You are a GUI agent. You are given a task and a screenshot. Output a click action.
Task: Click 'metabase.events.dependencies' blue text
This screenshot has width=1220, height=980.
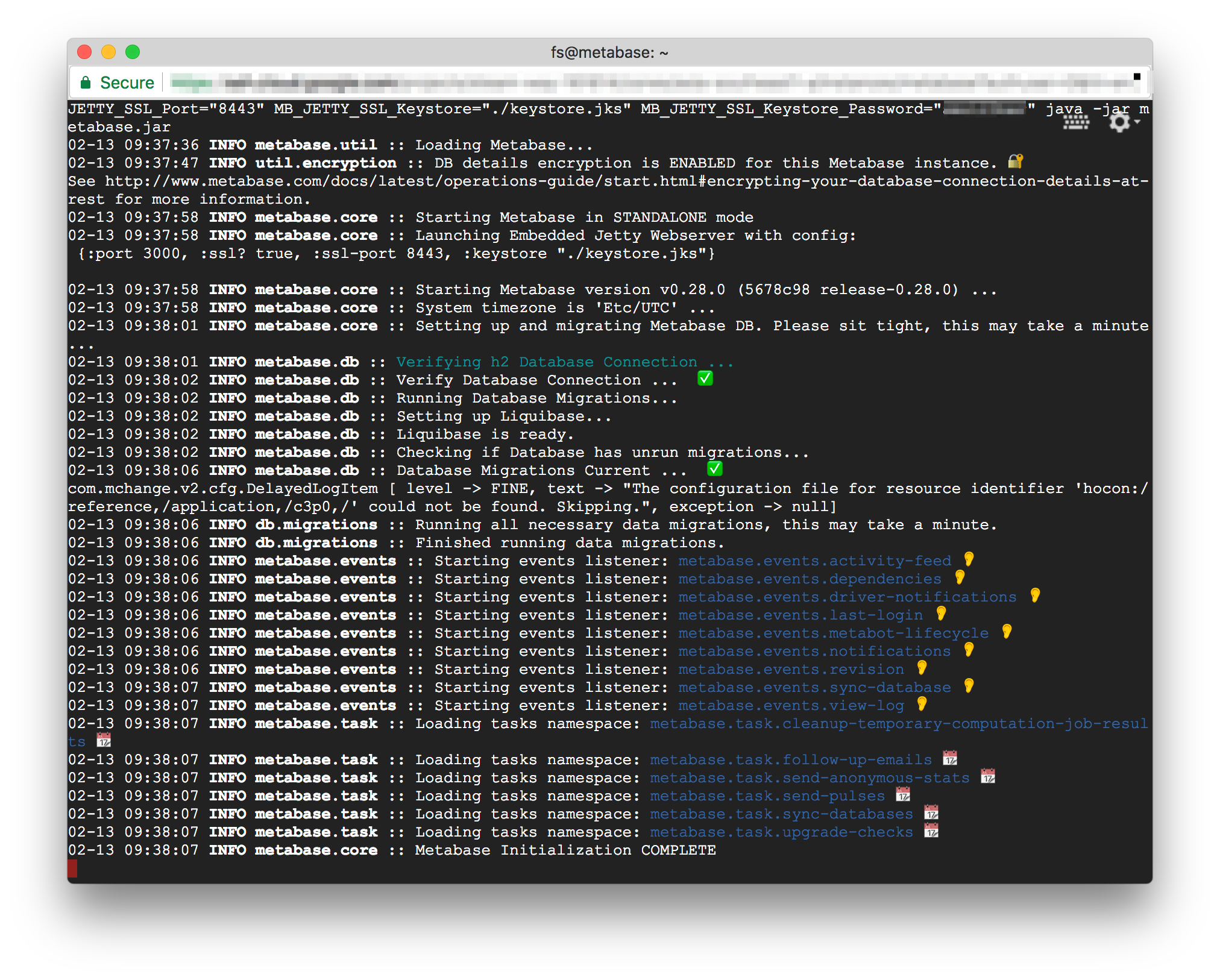(810, 579)
